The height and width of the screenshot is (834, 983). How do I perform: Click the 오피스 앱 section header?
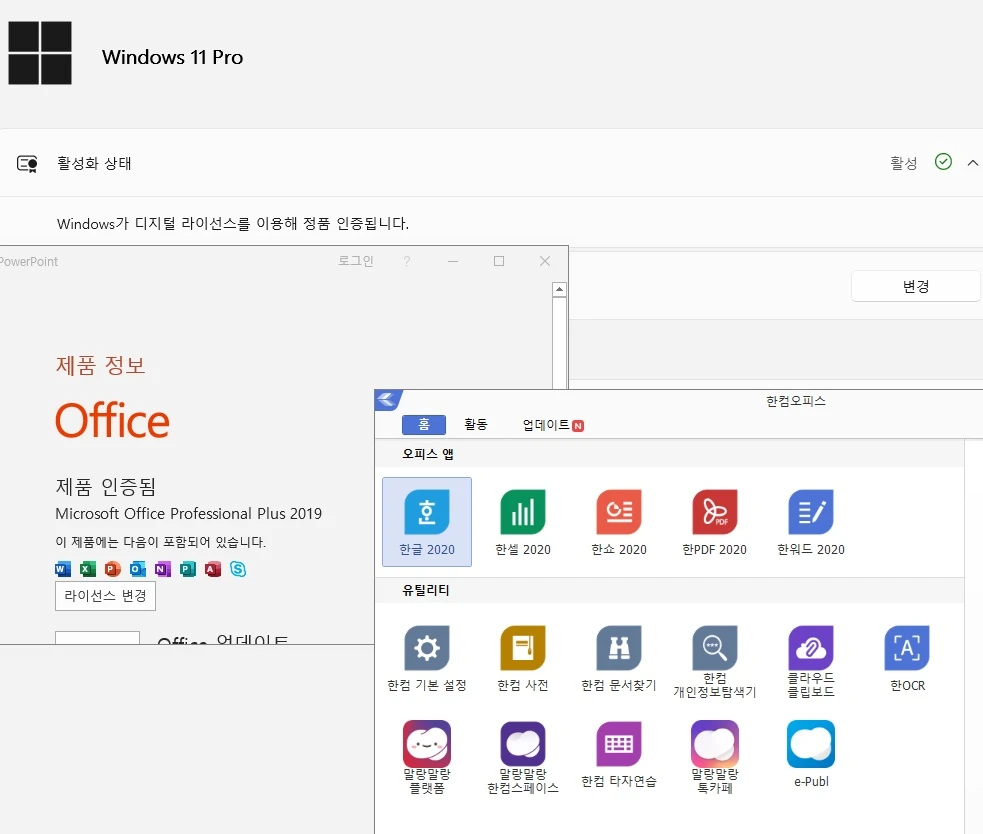click(428, 453)
